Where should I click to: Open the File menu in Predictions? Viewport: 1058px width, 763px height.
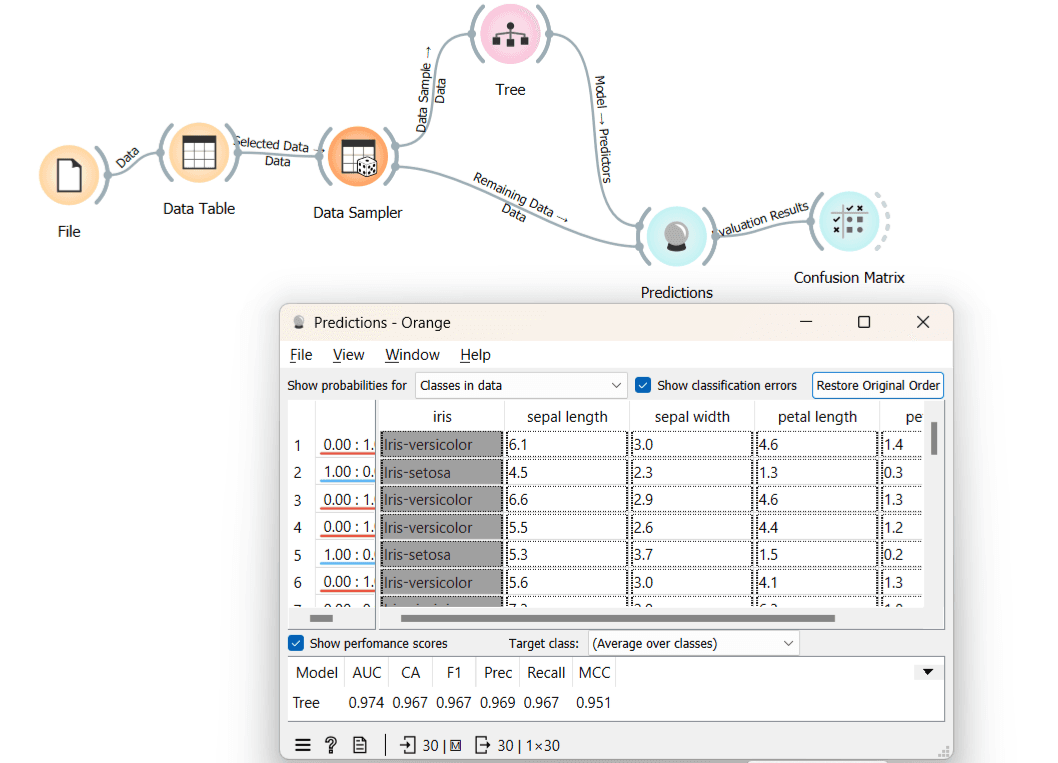301,355
